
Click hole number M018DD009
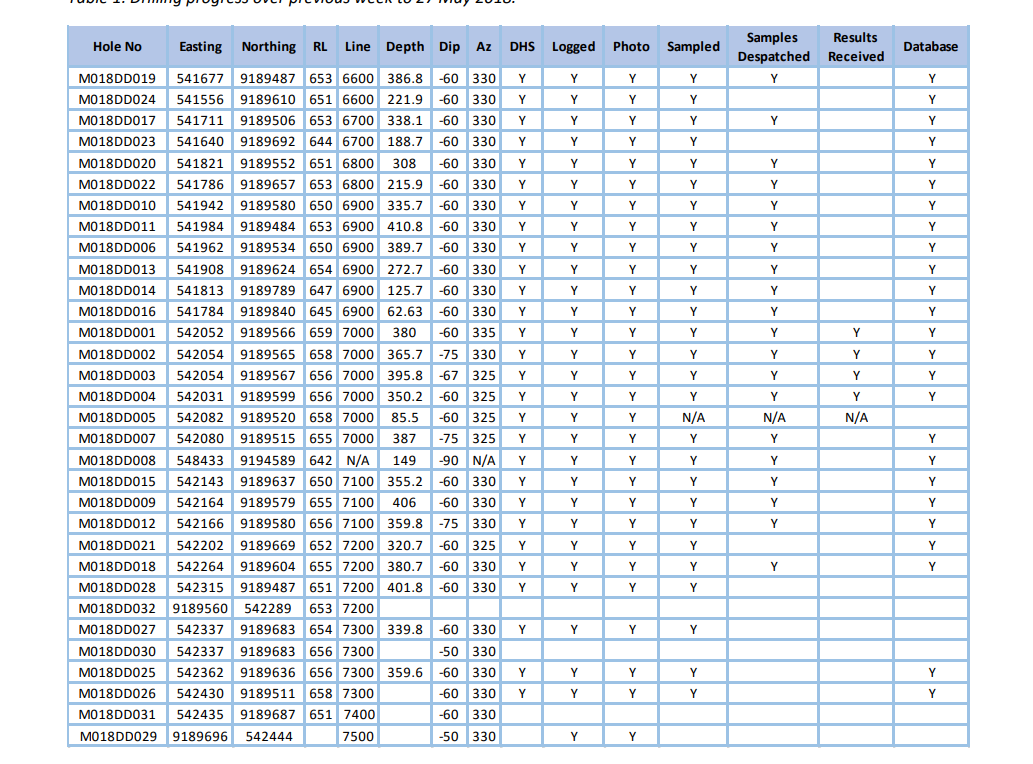117,503
